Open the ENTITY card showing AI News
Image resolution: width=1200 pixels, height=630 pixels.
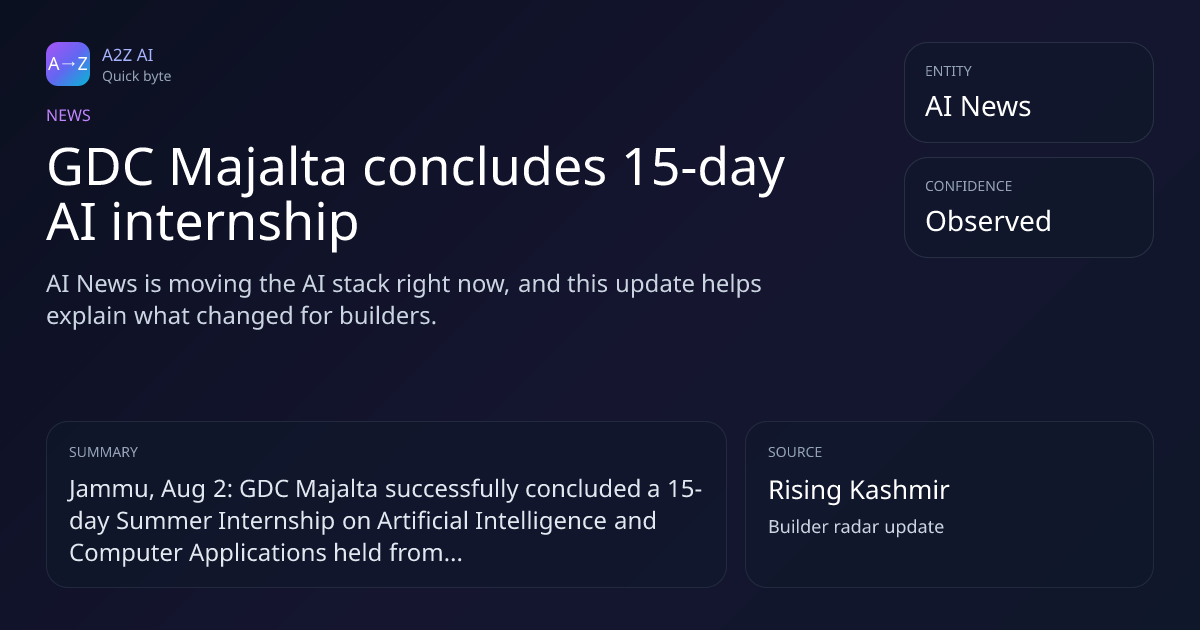tap(1028, 92)
